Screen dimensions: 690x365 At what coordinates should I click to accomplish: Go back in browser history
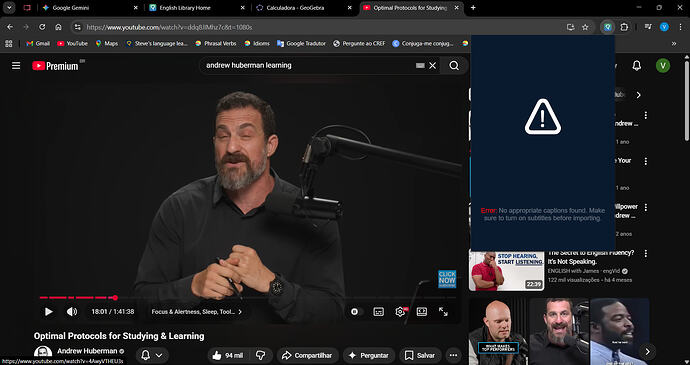click(10, 27)
